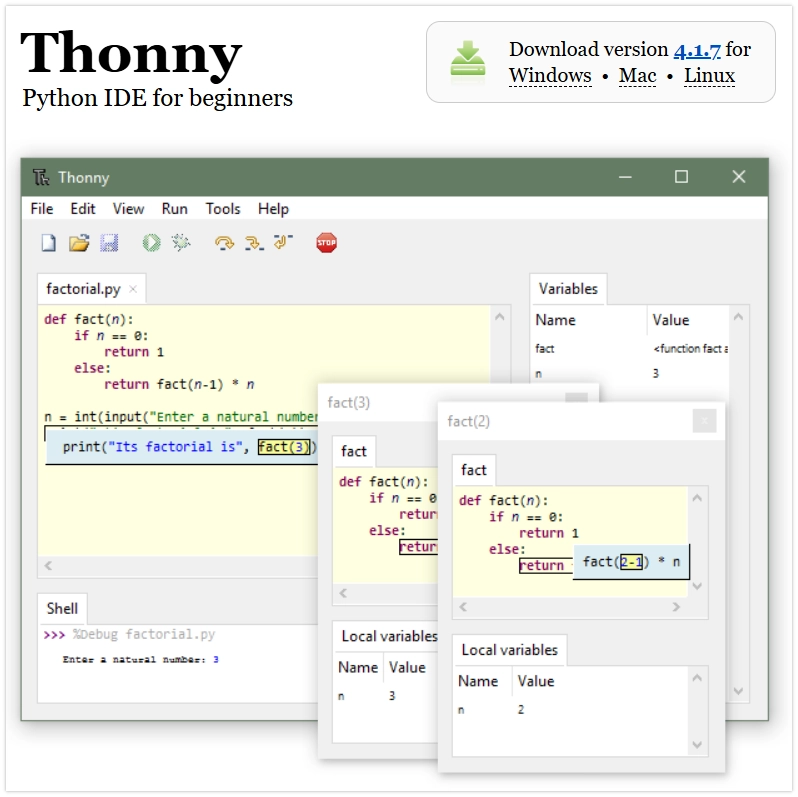
Task: Click the Save floppy disk icon
Action: point(109,243)
